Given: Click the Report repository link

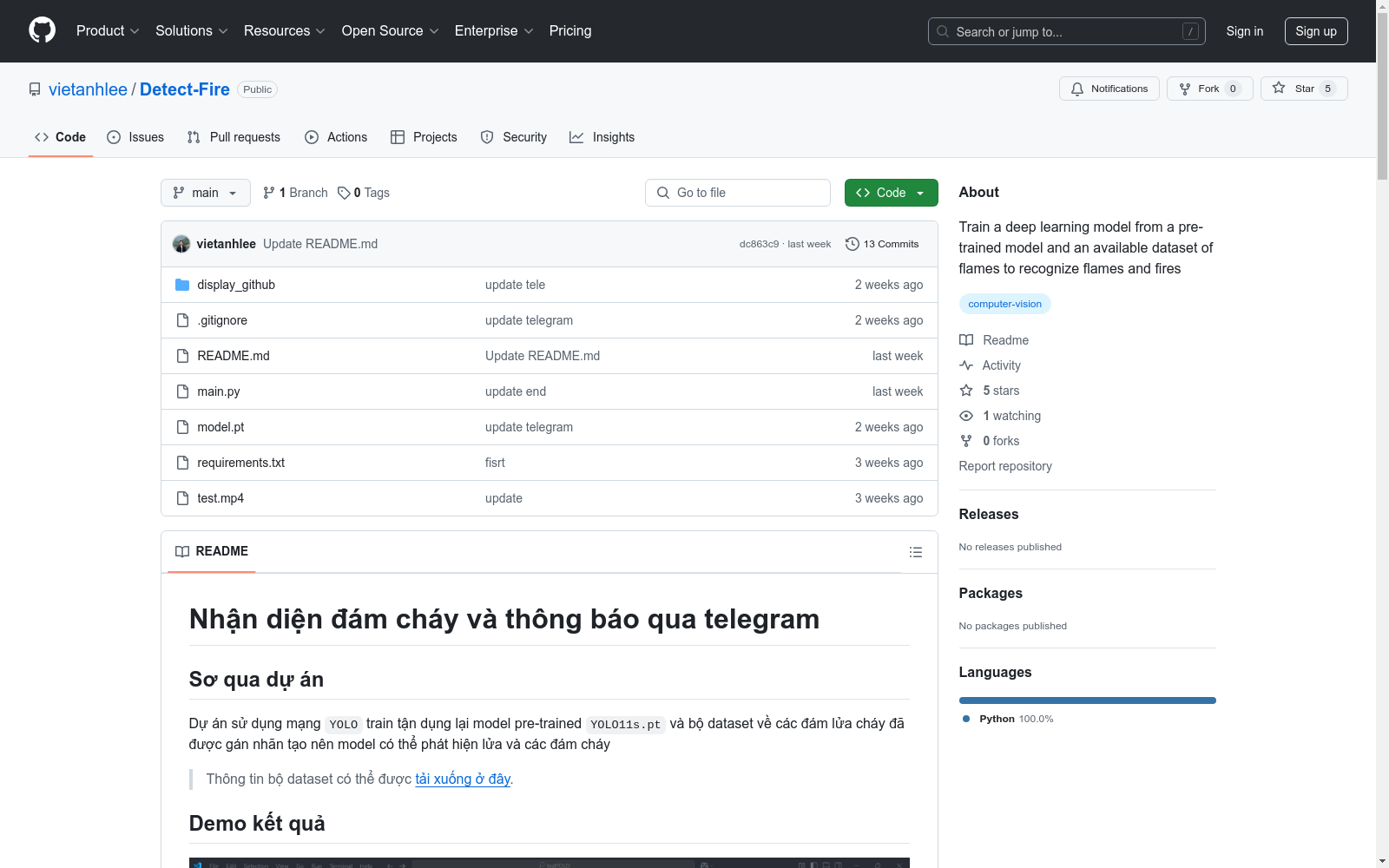Looking at the screenshot, I should pos(1005,466).
